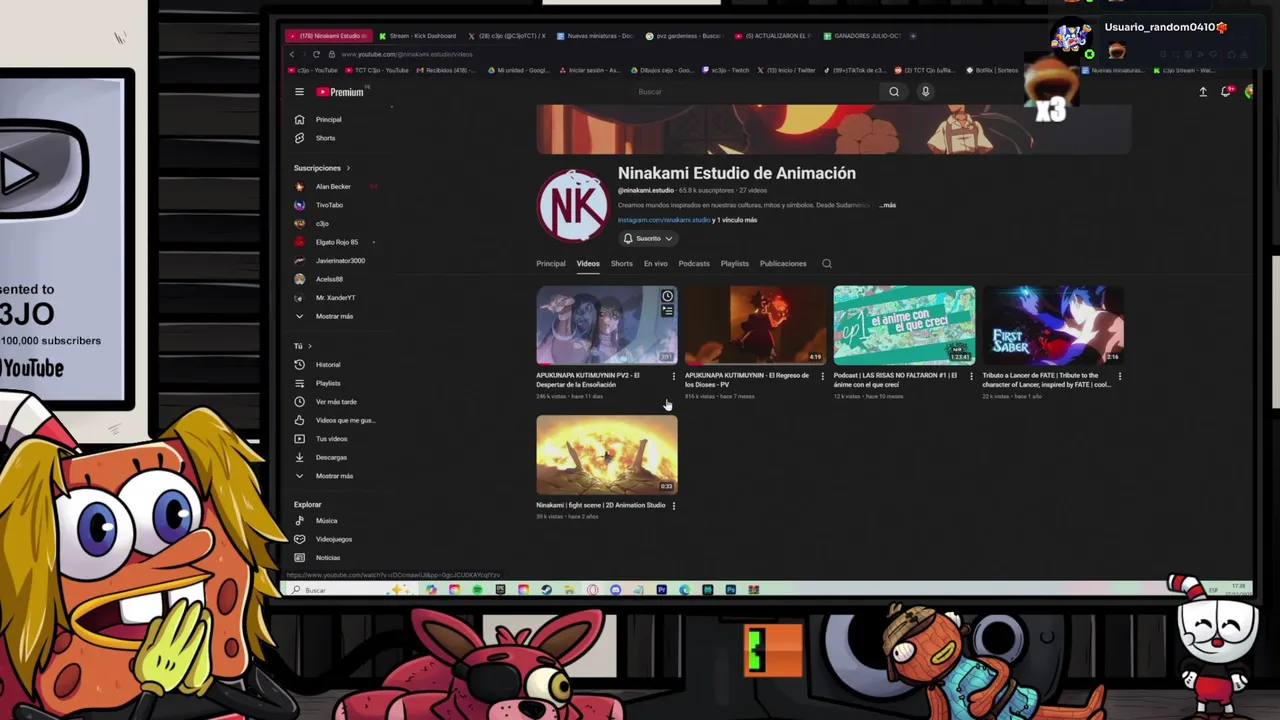
Task: Switch to Stream - Kick Dashboard browser tab
Action: tap(417, 36)
